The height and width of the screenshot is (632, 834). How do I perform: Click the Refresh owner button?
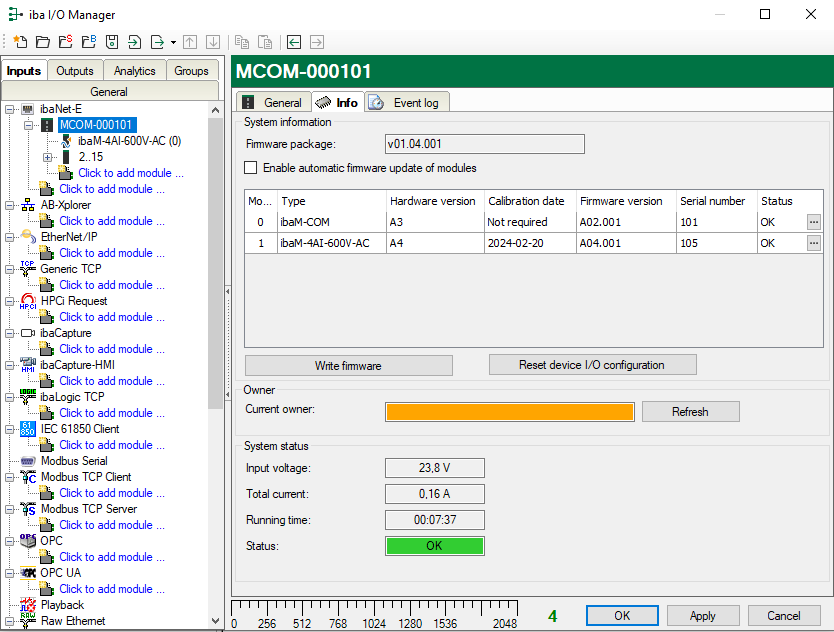tap(690, 412)
